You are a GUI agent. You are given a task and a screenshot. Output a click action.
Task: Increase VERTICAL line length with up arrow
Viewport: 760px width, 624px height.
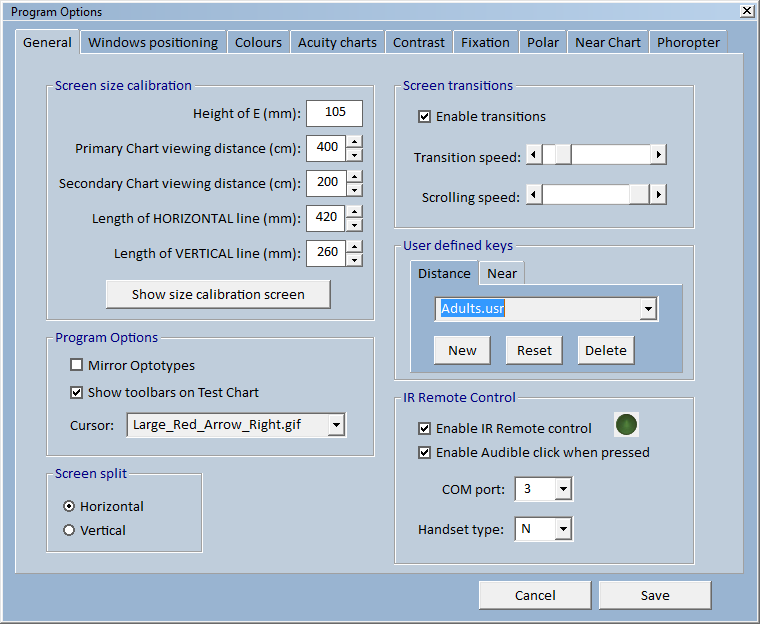355,247
